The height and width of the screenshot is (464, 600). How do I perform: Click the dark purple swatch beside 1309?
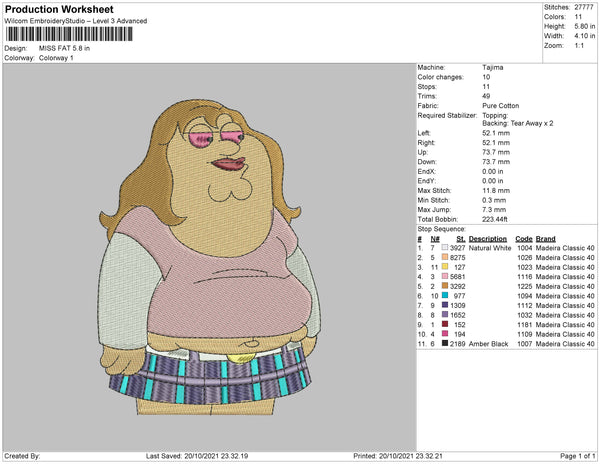click(x=445, y=305)
